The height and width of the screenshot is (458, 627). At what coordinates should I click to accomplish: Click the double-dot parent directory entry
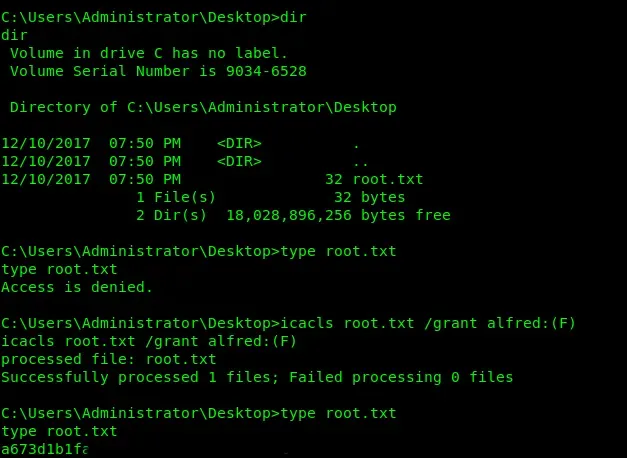(x=361, y=161)
